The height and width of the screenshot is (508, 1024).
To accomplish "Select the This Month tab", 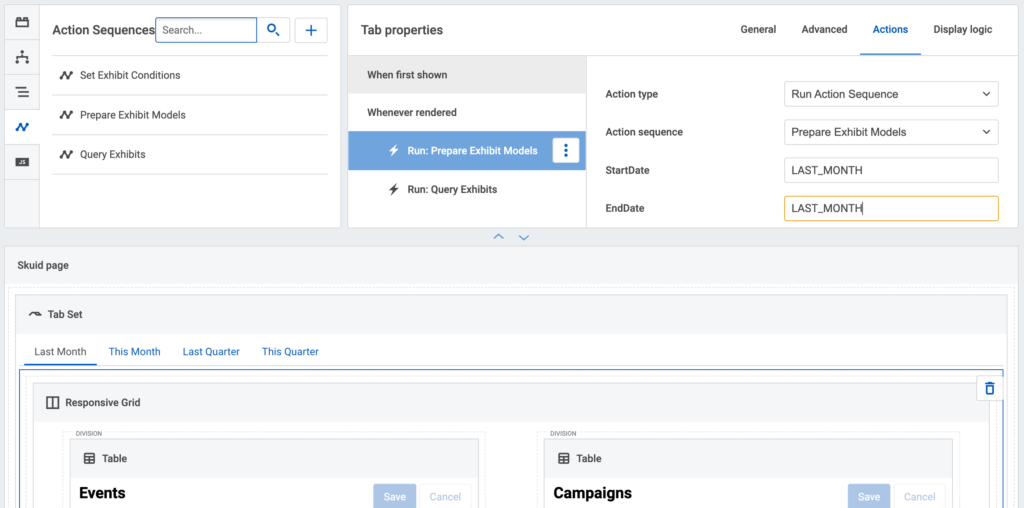I will point(135,351).
